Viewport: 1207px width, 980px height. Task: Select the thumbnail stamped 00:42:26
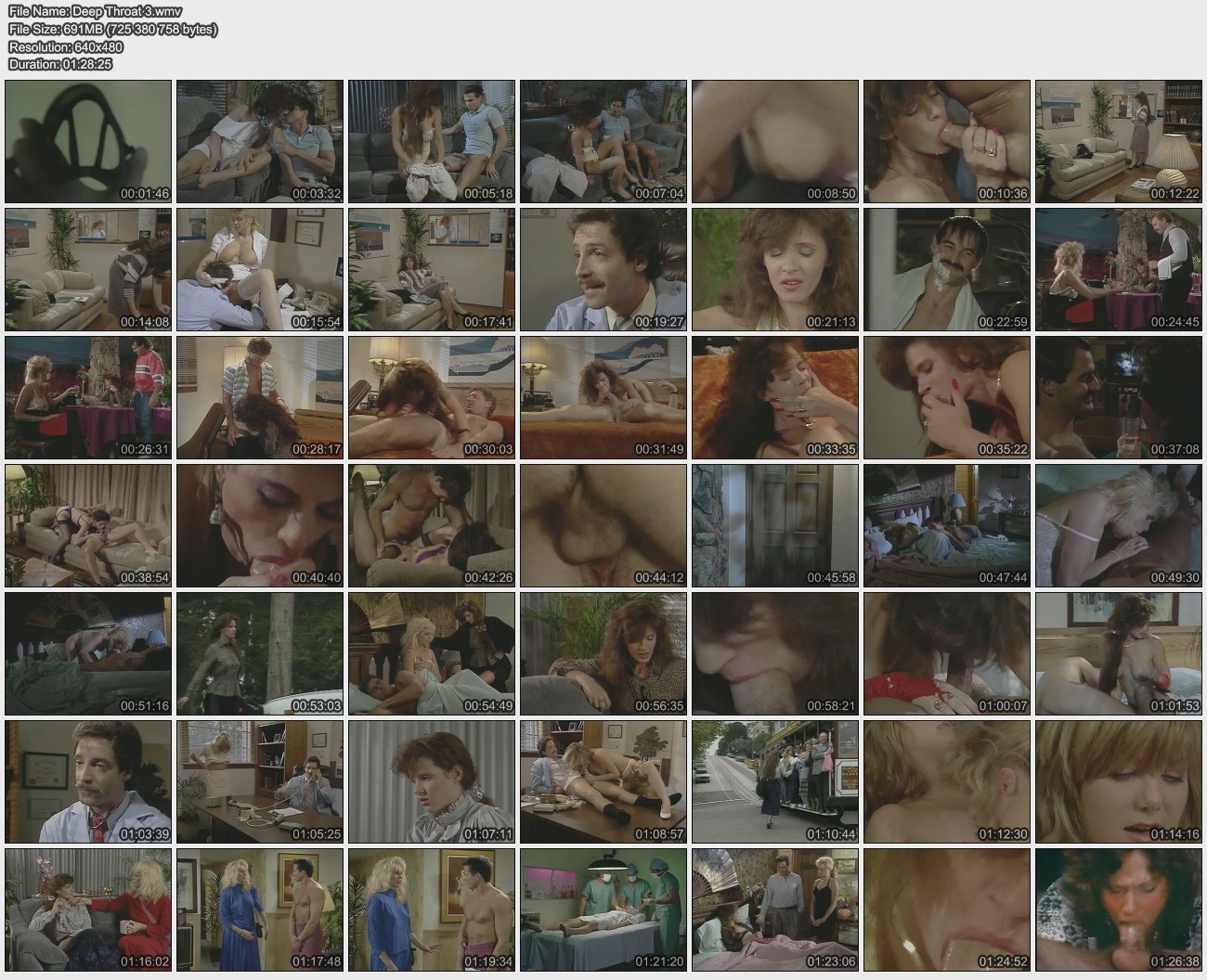(x=432, y=525)
